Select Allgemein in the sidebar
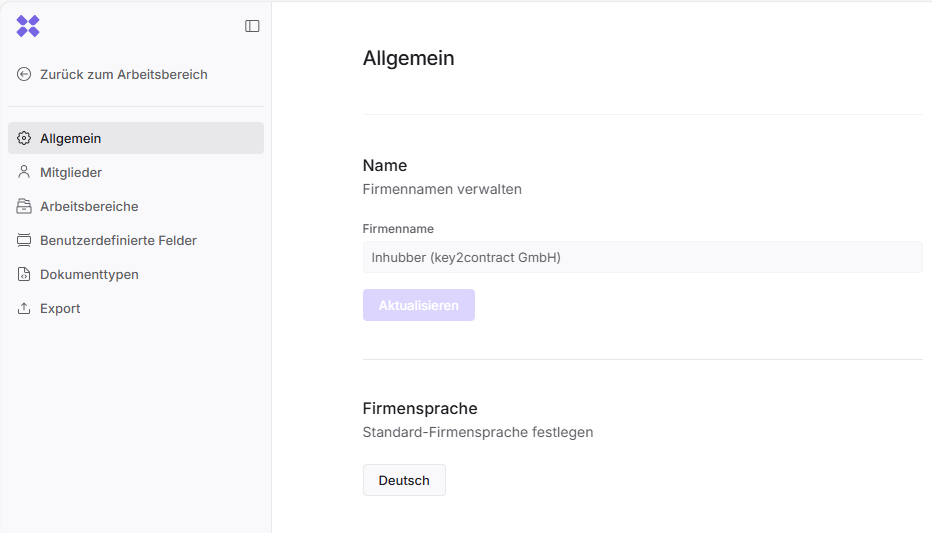932x533 pixels. coord(71,138)
